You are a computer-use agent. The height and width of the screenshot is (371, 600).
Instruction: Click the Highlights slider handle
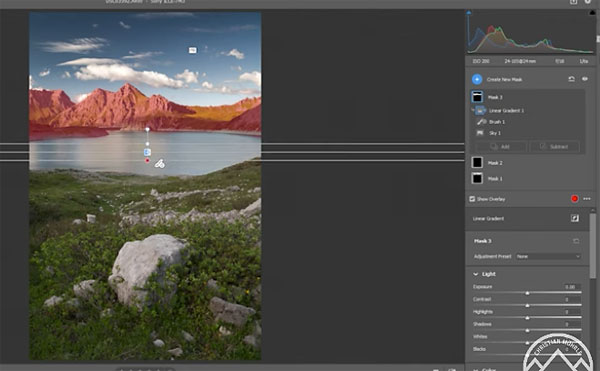(x=527, y=318)
